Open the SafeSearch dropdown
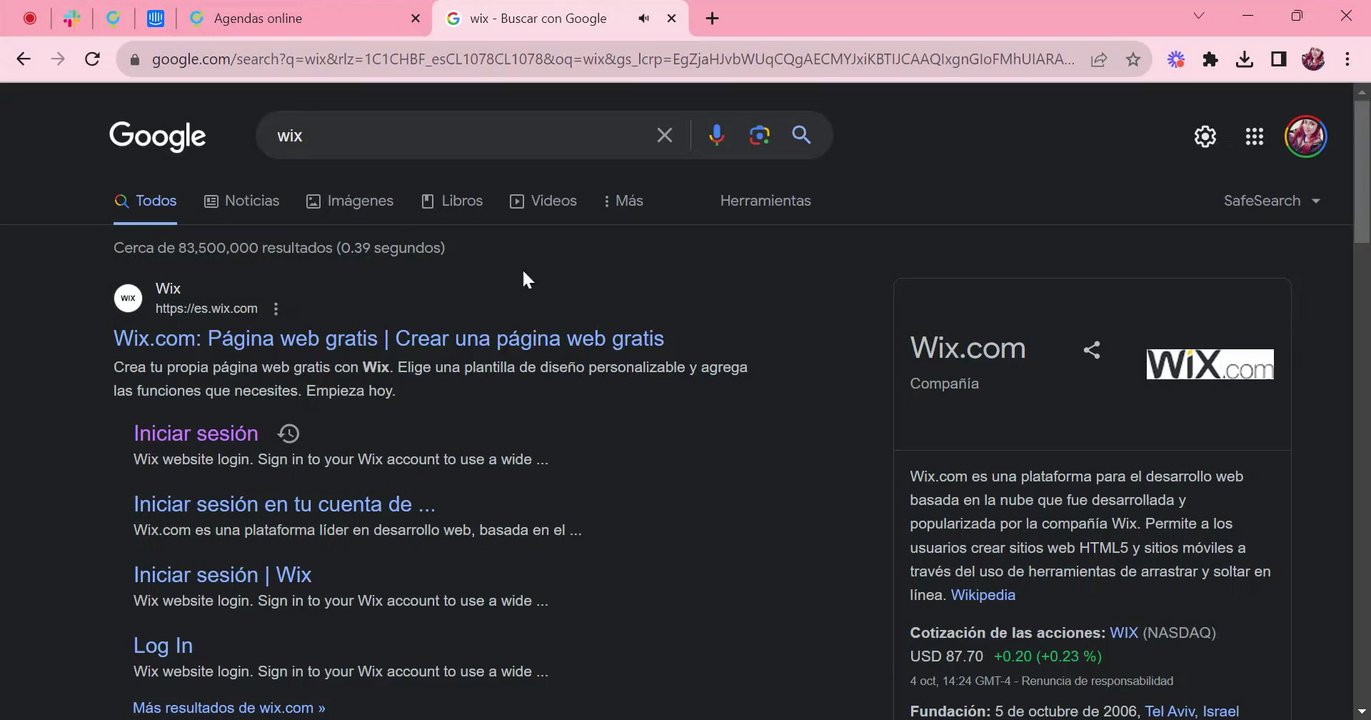The width and height of the screenshot is (1371, 720). (x=1272, y=201)
